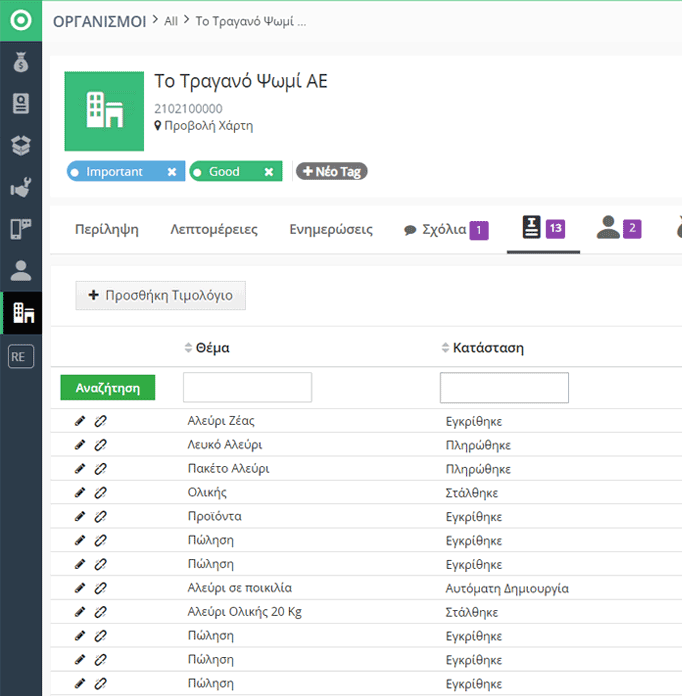The height and width of the screenshot is (696, 682).
Task: Unlink the Λευκό Αλεύρι row
Action: 100,444
